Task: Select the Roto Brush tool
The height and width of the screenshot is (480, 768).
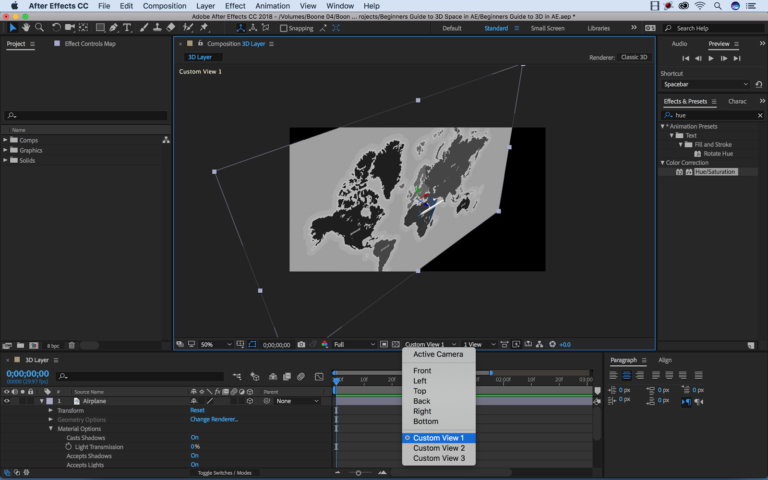Action: tap(188, 28)
